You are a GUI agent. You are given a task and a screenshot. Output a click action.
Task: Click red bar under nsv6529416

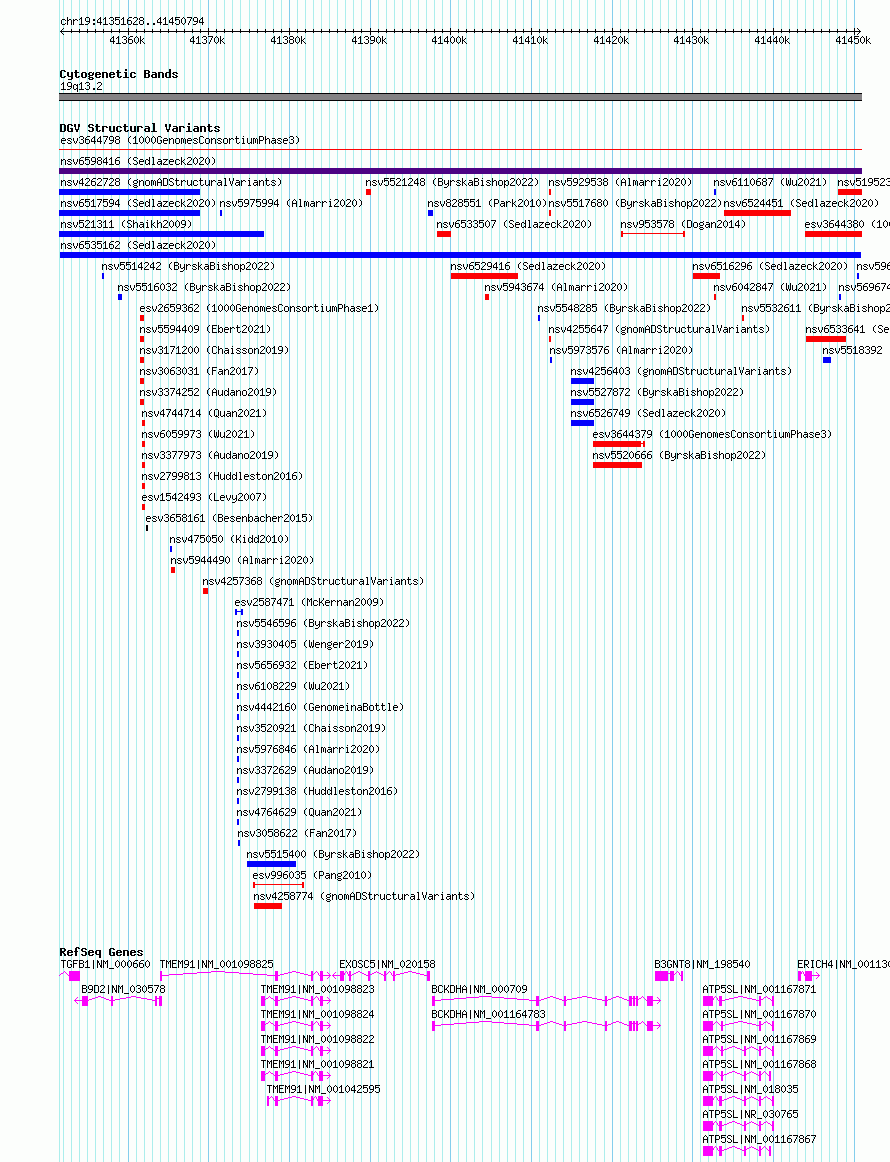coord(484,276)
